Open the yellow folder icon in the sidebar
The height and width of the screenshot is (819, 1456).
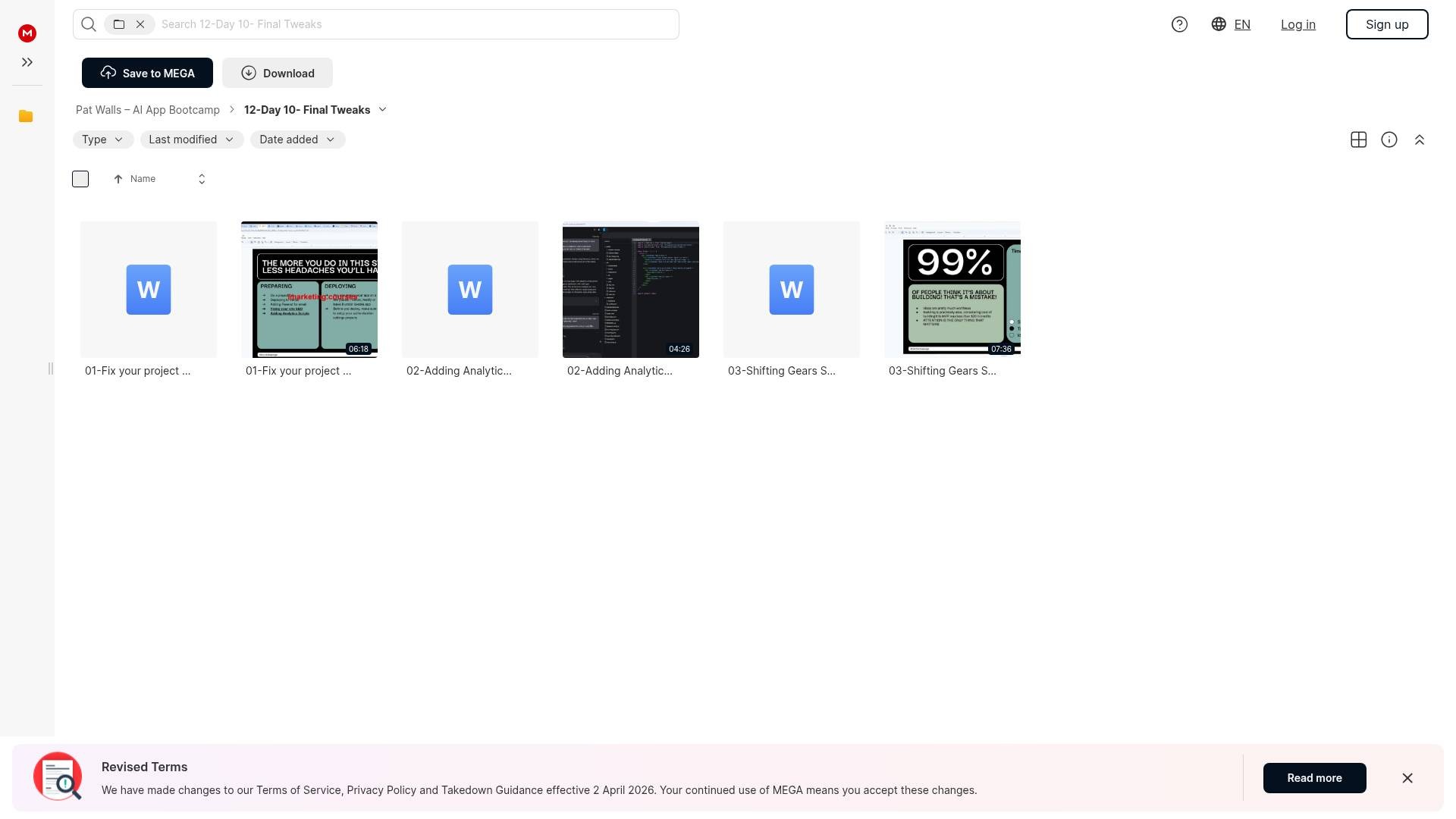pos(26,116)
